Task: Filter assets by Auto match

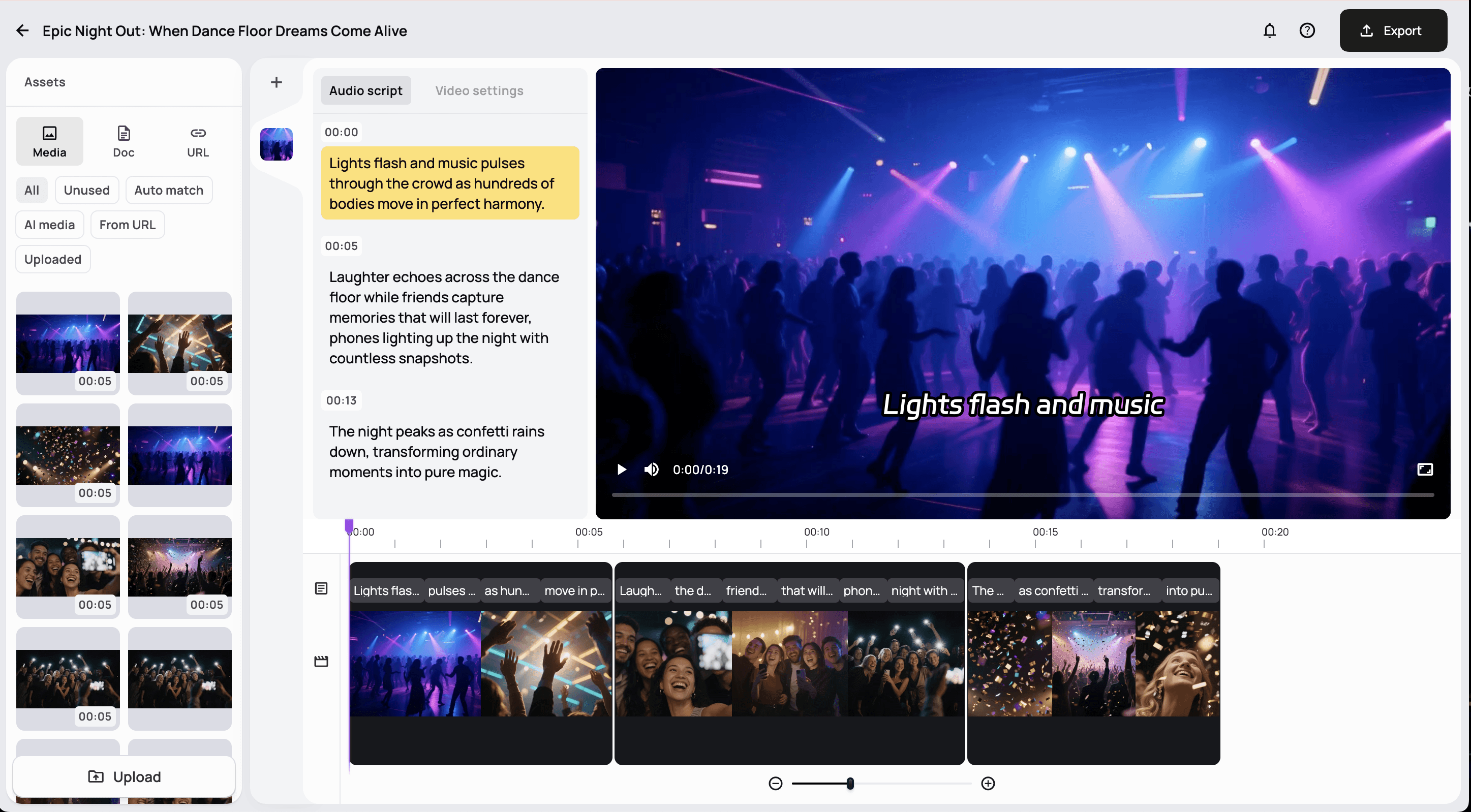Action: pyautogui.click(x=168, y=190)
